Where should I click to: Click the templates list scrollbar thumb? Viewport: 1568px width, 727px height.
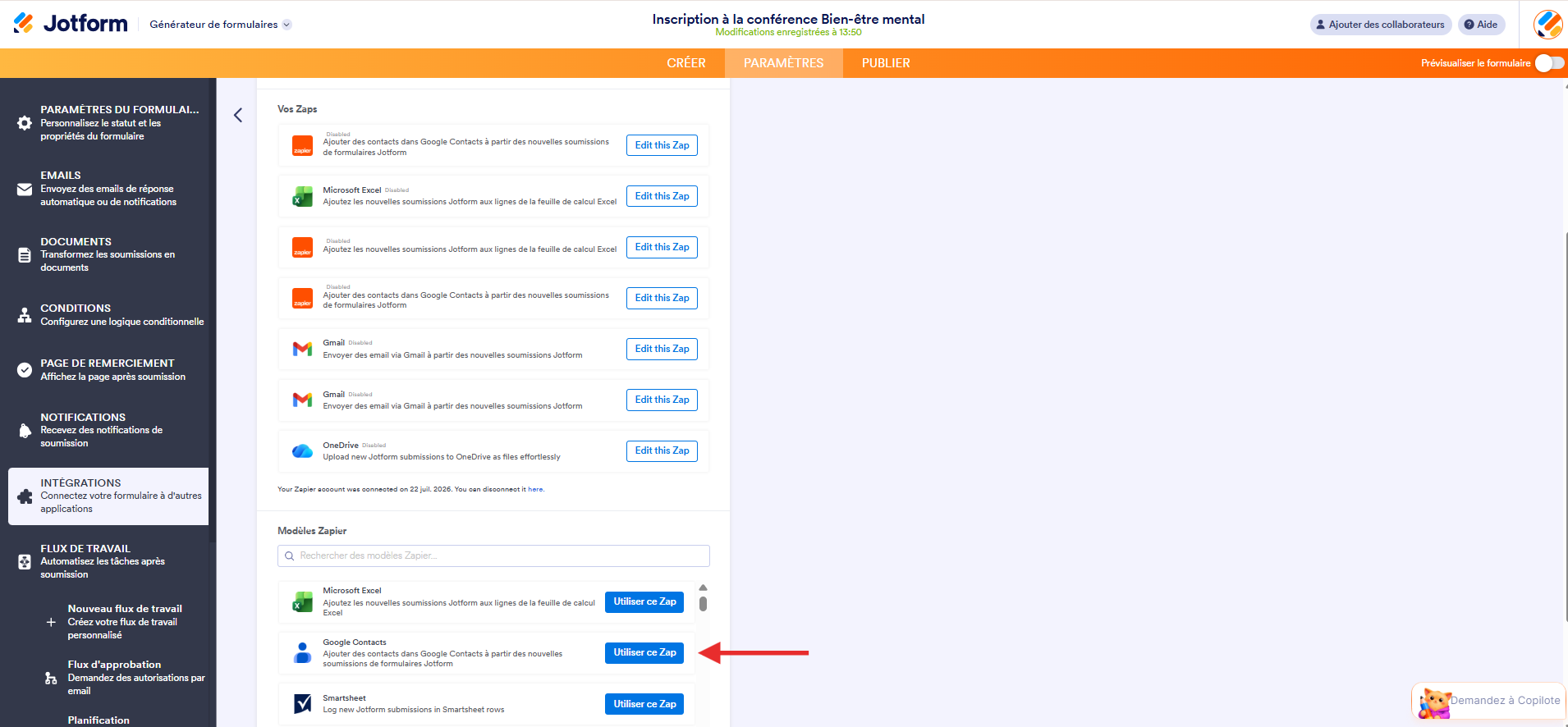703,604
